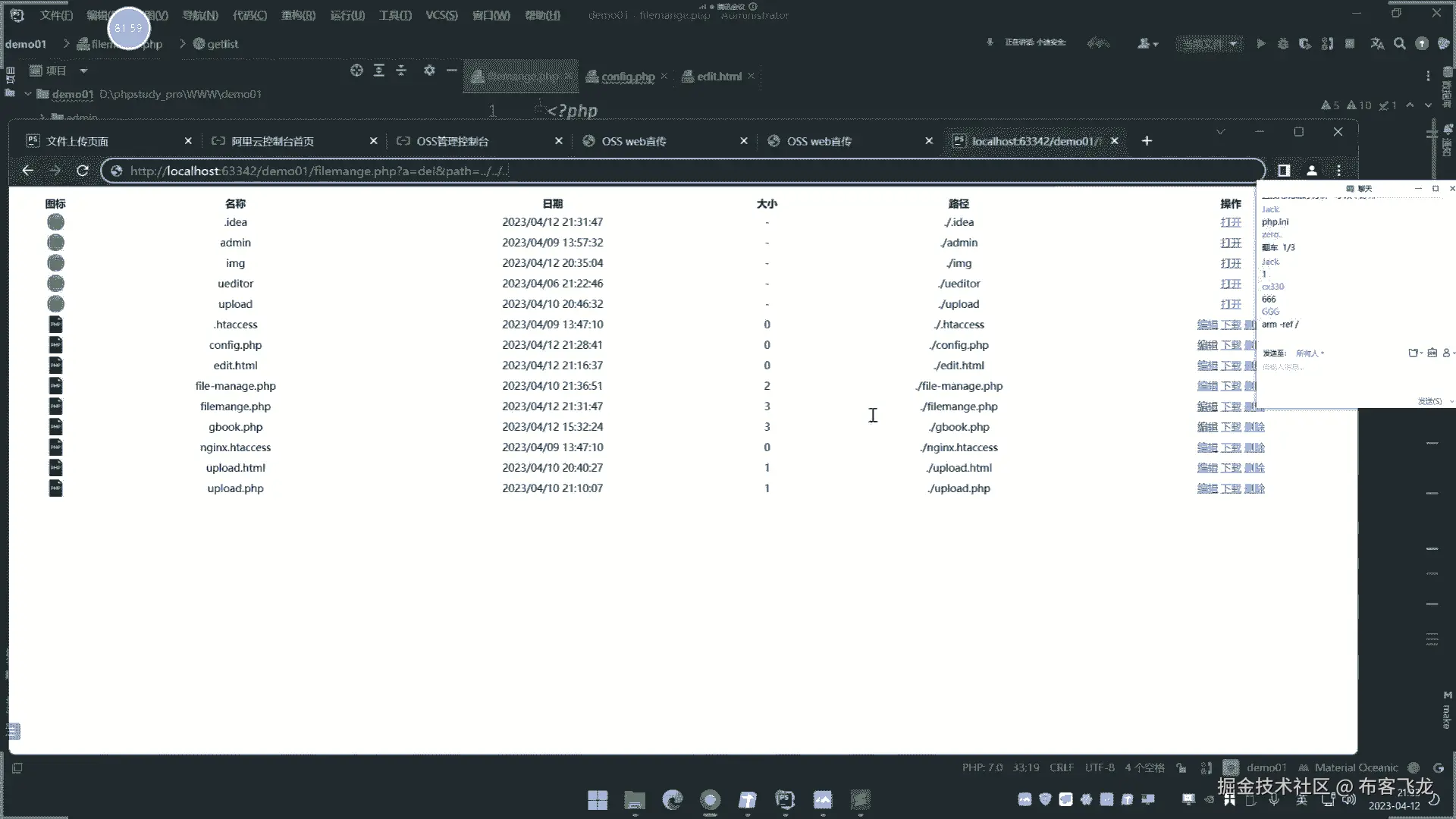Click 删除 link for gbook.php
Viewport: 1456px width, 819px height.
point(1254,427)
